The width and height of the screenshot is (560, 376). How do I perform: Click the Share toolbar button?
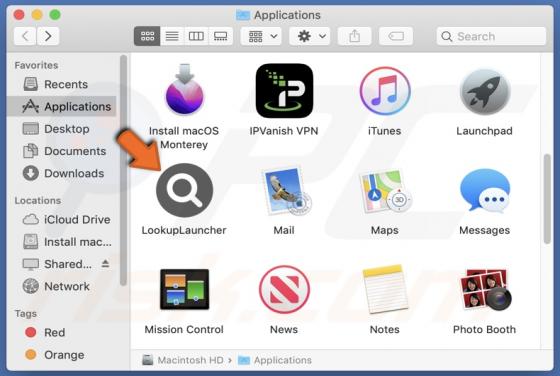point(354,36)
